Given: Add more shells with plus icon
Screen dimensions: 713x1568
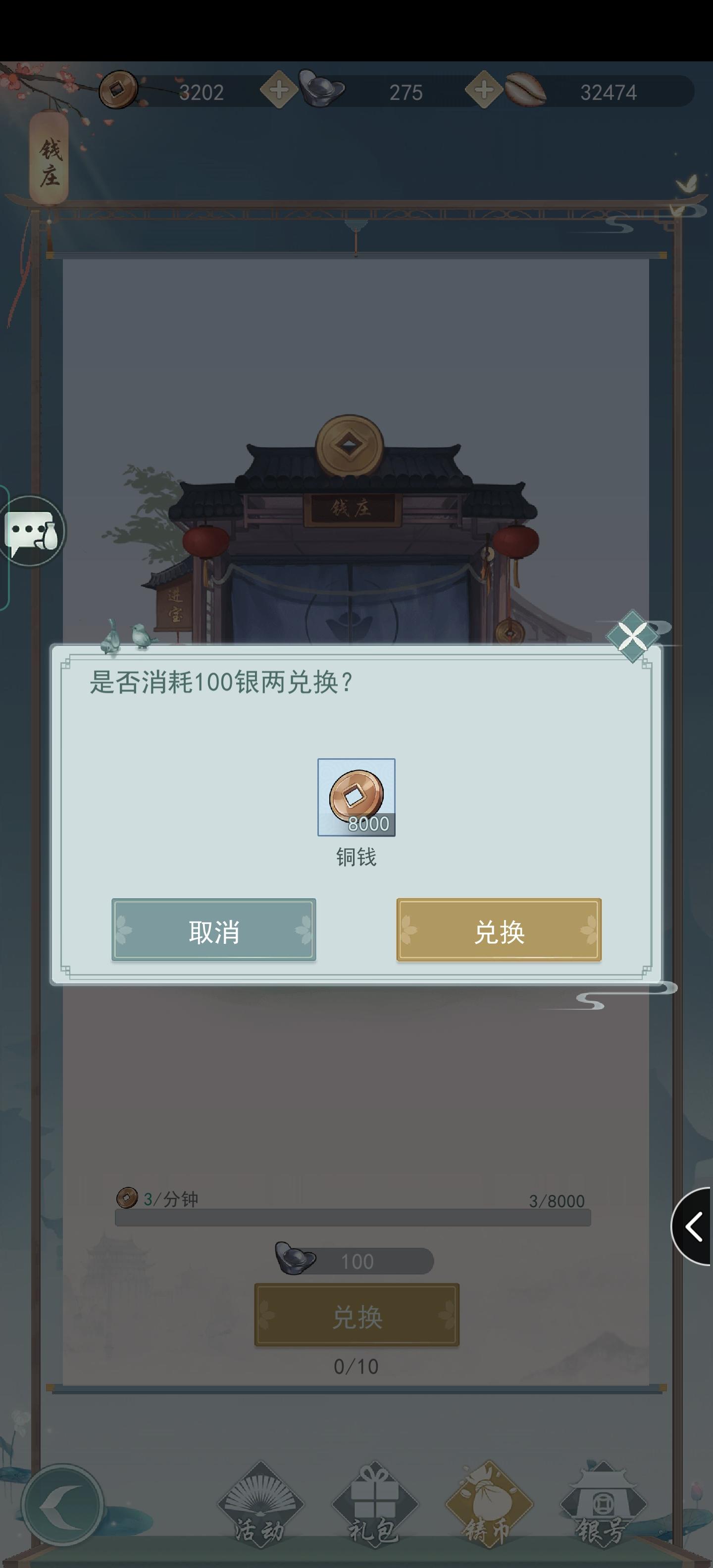Looking at the screenshot, I should (483, 90).
